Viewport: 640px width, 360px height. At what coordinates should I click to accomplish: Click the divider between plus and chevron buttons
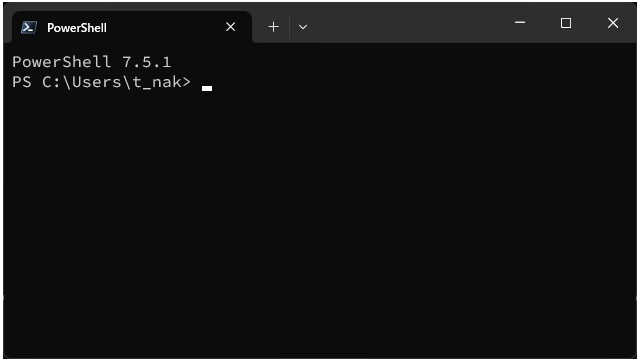289,27
